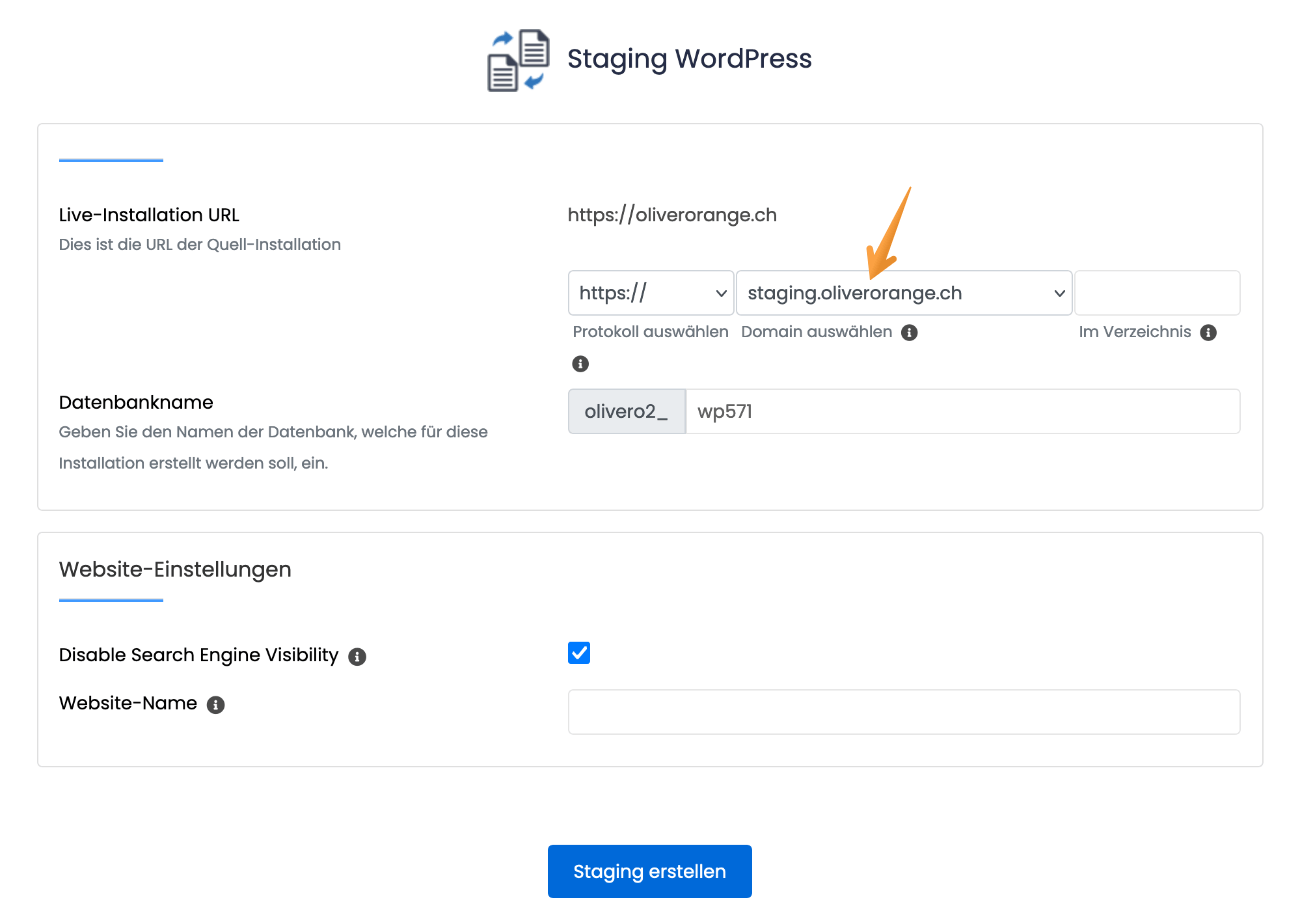The width and height of the screenshot is (1300, 917).
Task: Click the Staging WordPress title
Action: (689, 59)
